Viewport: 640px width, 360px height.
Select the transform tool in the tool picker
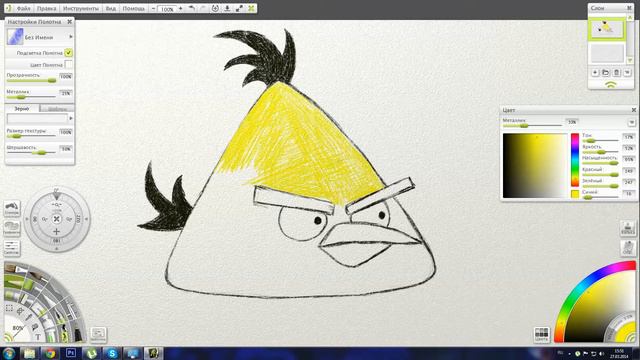(20, 311)
